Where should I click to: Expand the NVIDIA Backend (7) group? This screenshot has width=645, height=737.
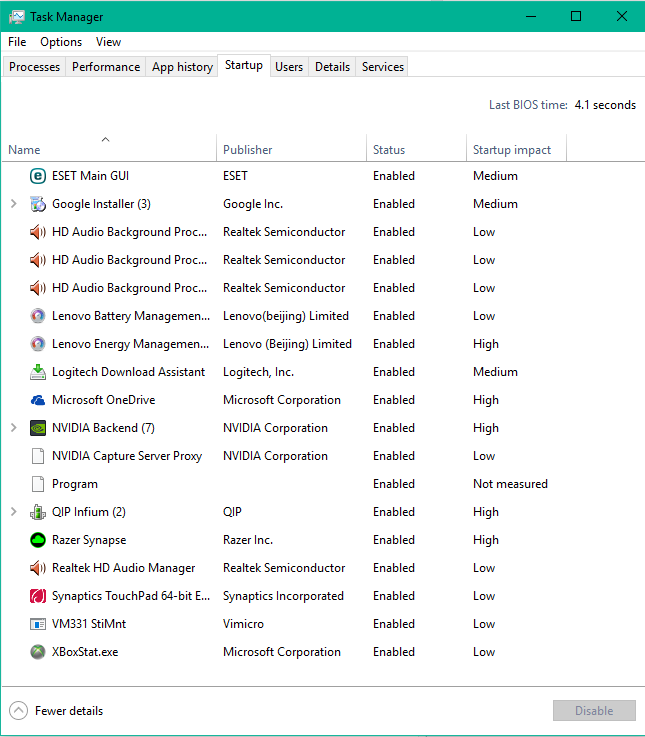(x=14, y=428)
